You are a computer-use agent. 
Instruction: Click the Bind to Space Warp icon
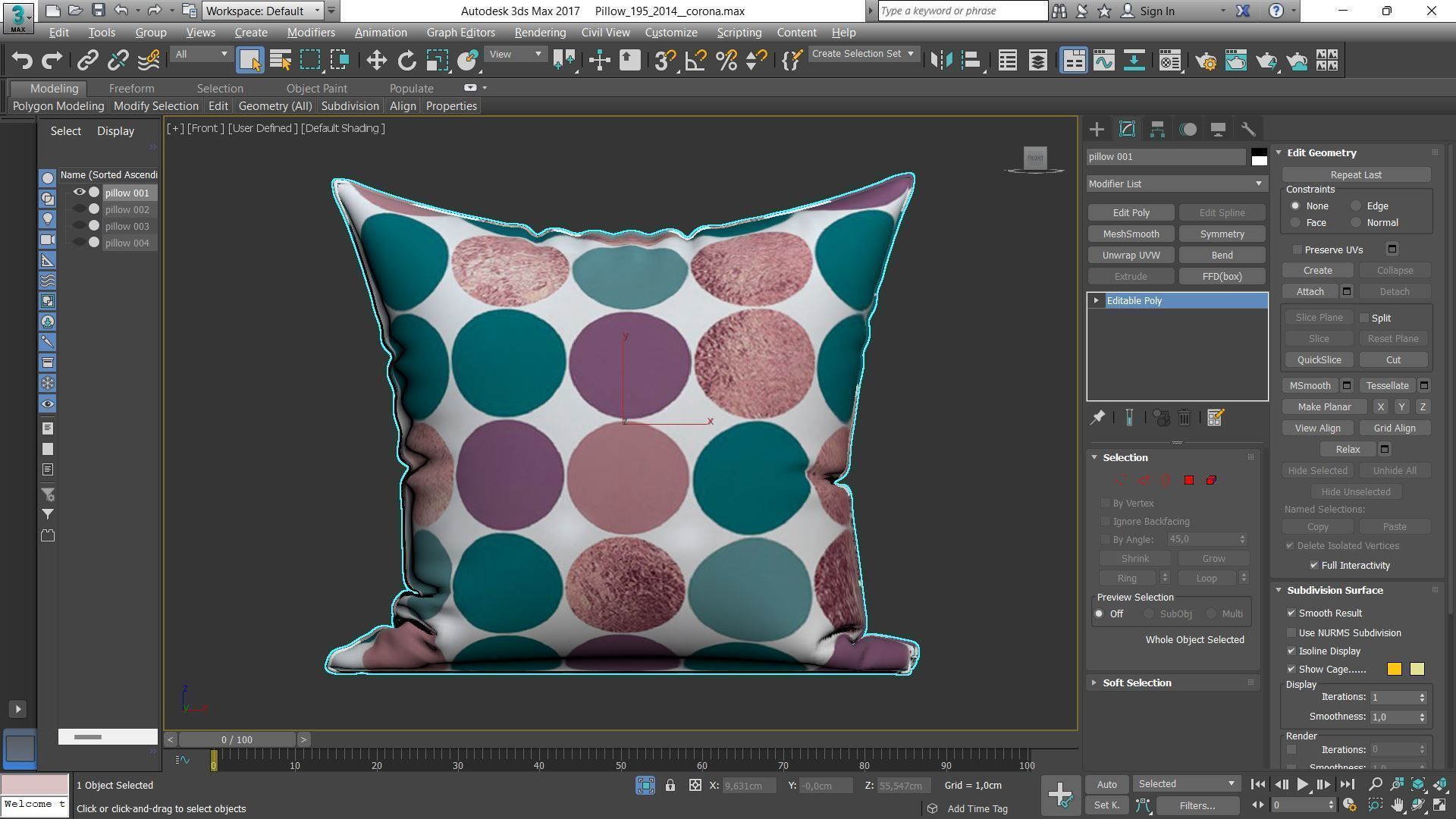coord(149,61)
